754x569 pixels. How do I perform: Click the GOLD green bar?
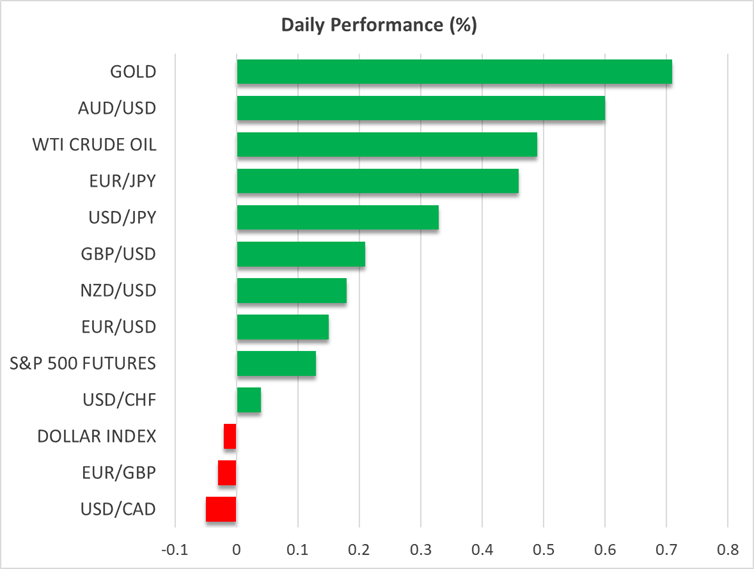454,72
